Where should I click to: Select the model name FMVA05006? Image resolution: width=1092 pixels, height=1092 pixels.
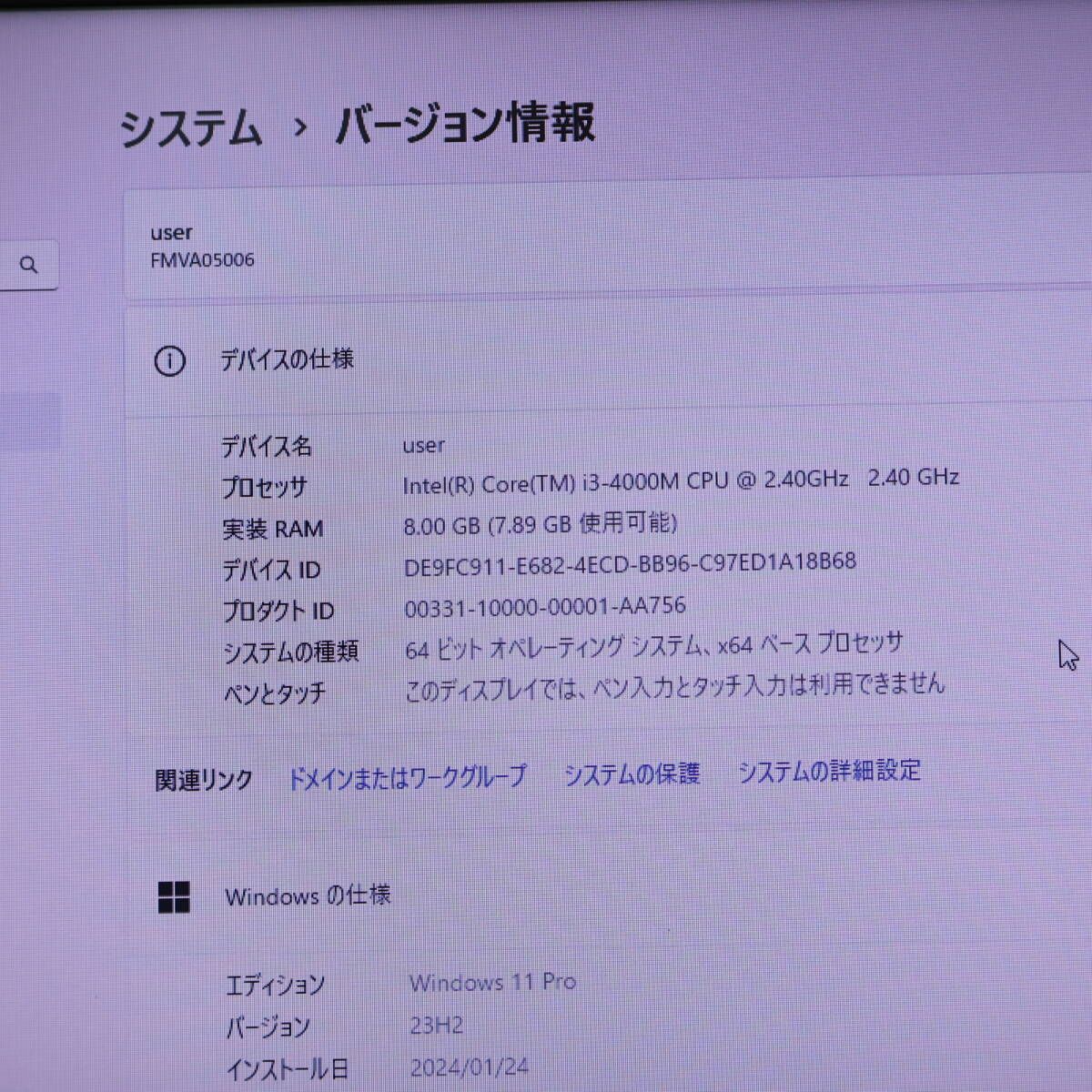click(202, 260)
